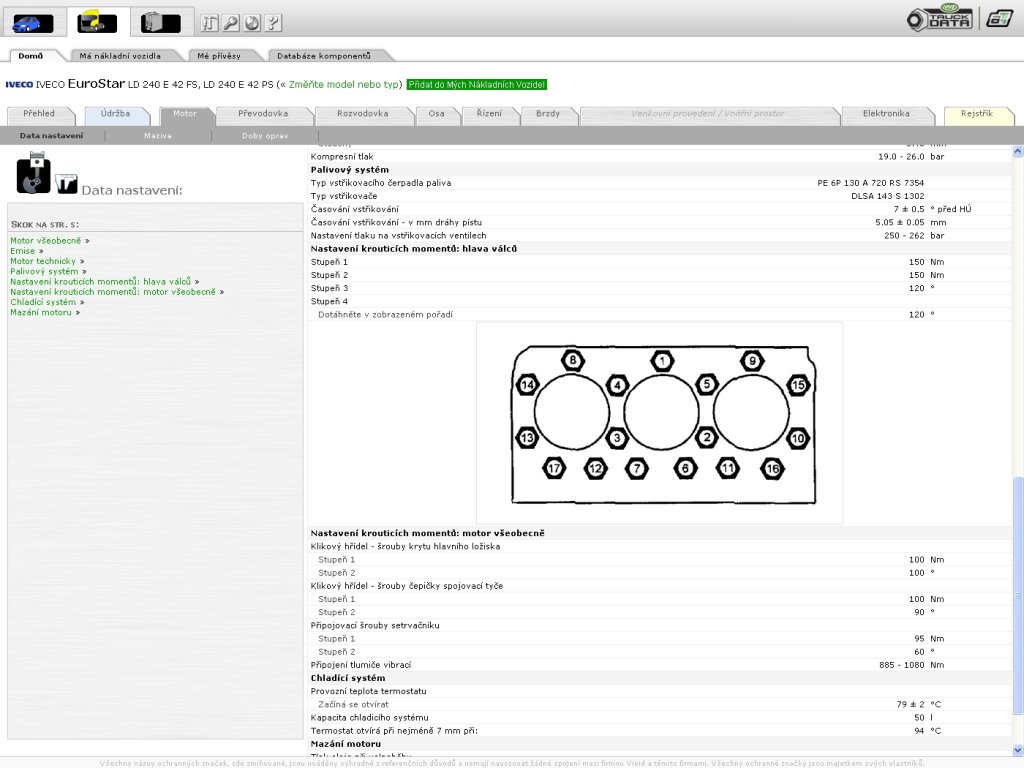1024x768 pixels.
Task: Click the wrench icon in toolbar
Action: coord(230,22)
